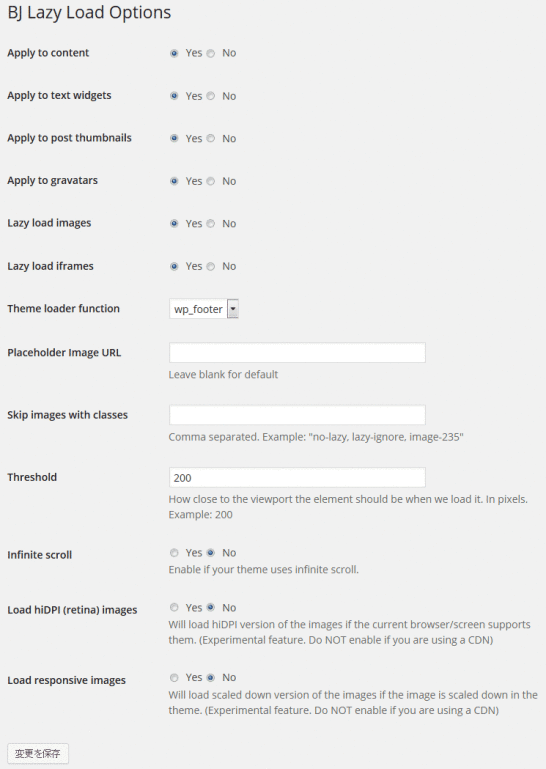Select No for Infinite scroll
The width and height of the screenshot is (546, 769).
click(211, 553)
